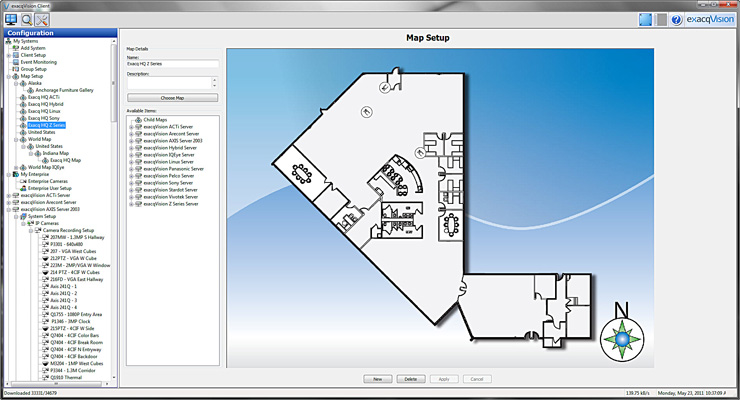Select camera M3204 - 1MP West Cubes

(x=77, y=364)
